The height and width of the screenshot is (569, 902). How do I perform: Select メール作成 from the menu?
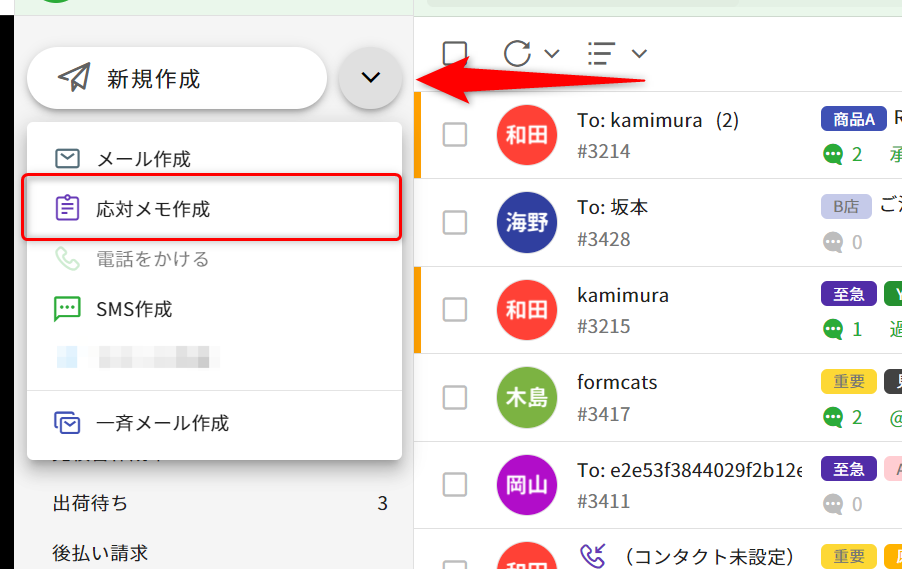coord(143,159)
